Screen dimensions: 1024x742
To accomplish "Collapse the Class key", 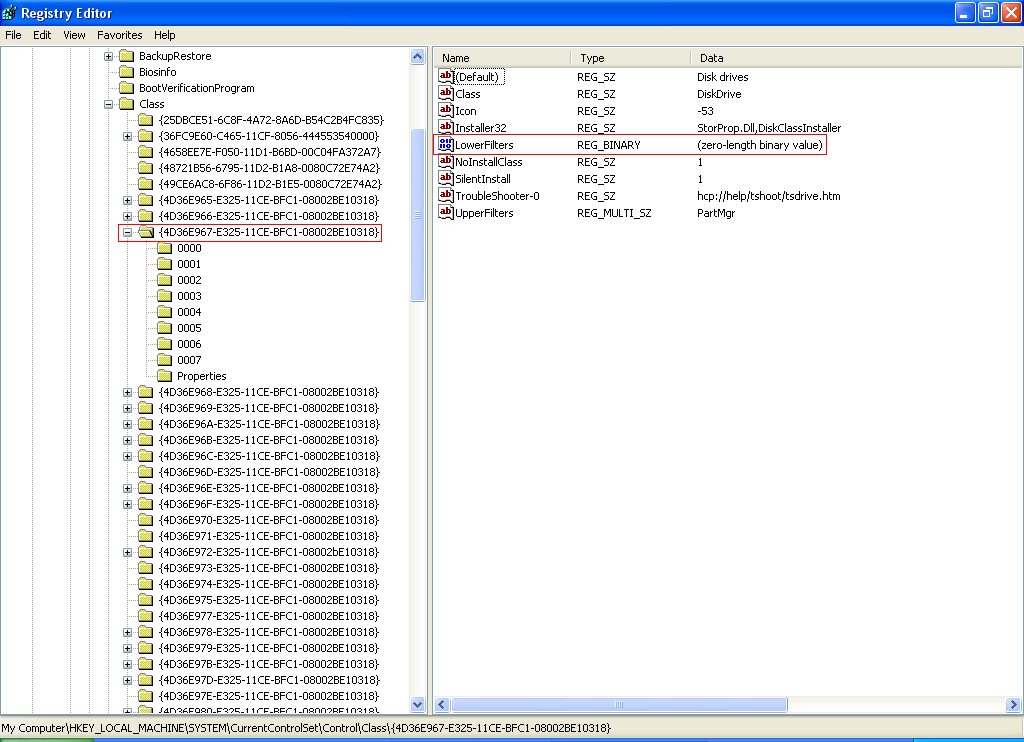I will pos(108,104).
